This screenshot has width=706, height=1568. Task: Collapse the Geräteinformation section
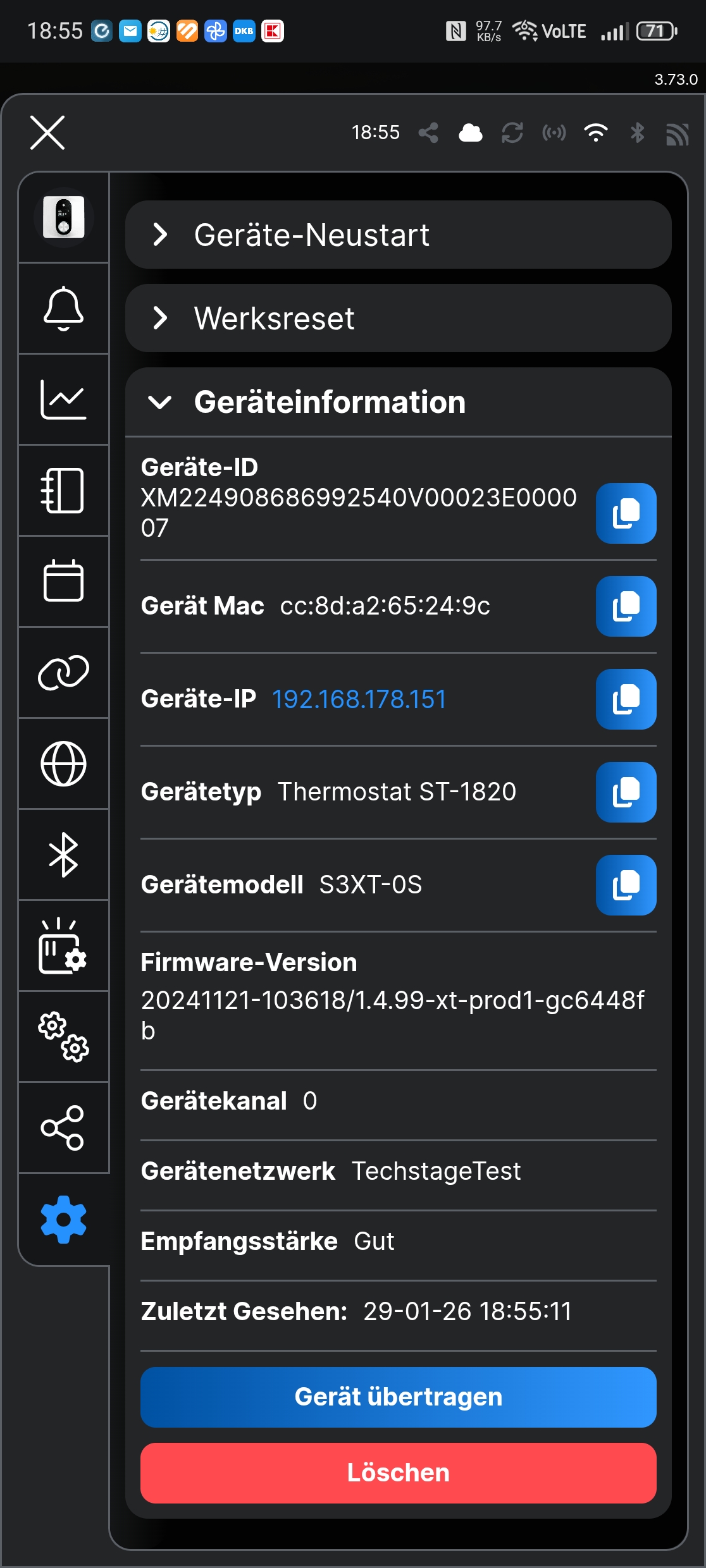tap(398, 402)
